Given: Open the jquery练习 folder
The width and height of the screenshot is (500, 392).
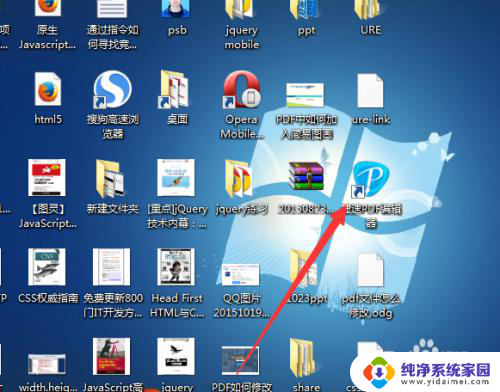Looking at the screenshot, I should pos(239,179).
